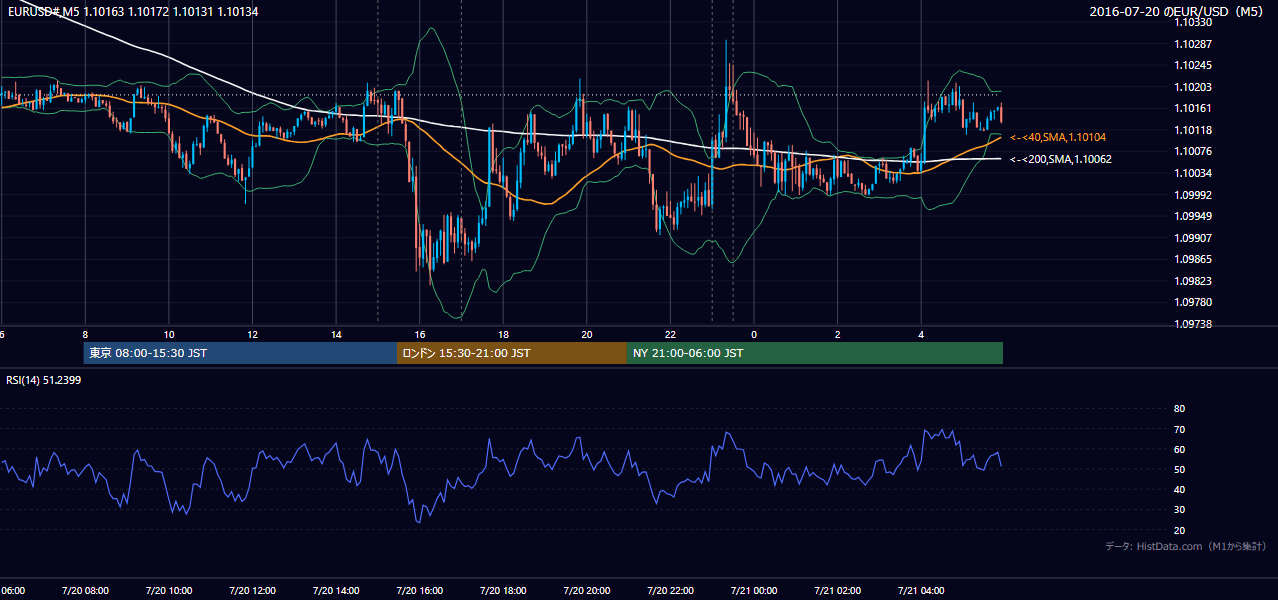This screenshot has height=600, width=1278.
Task: Click RSI axis level 20
Action: pos(1179,530)
